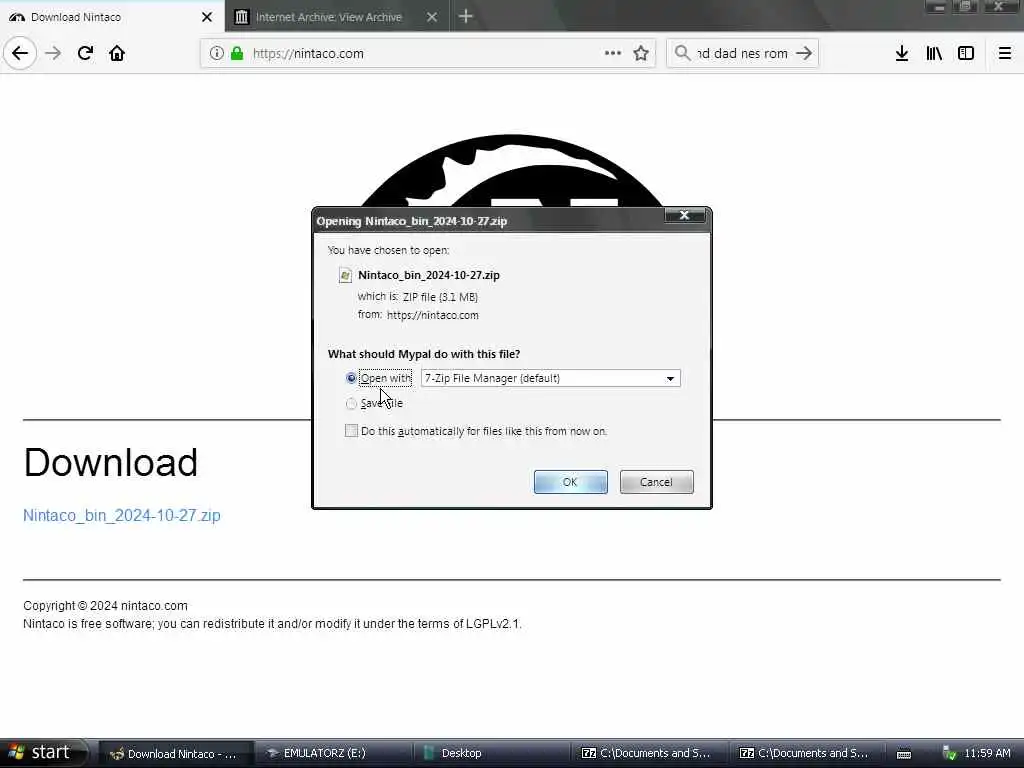Cancel the file opening dialog
The image size is (1024, 768).
pyautogui.click(x=656, y=482)
